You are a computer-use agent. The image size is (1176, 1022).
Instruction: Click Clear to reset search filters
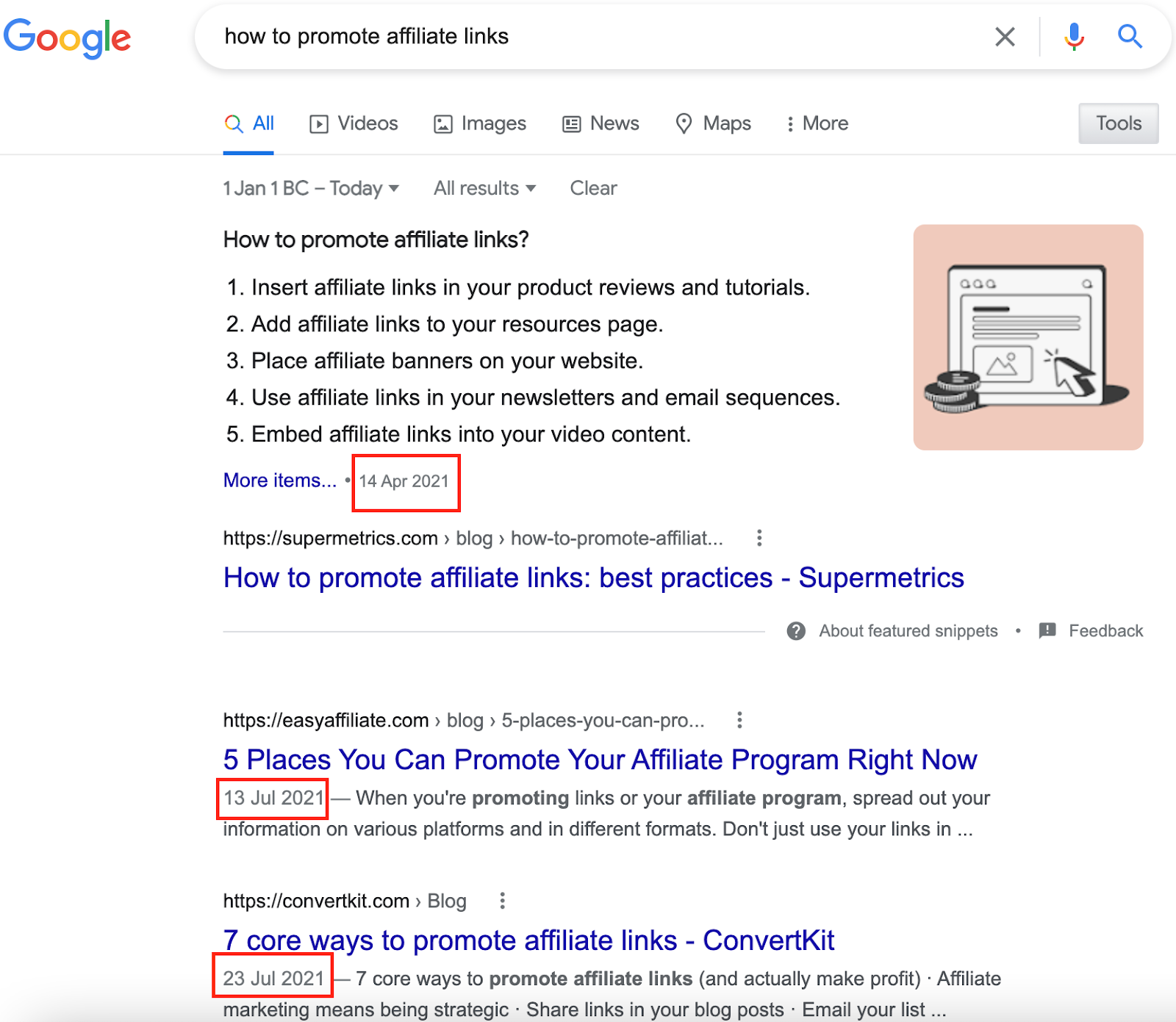point(593,189)
